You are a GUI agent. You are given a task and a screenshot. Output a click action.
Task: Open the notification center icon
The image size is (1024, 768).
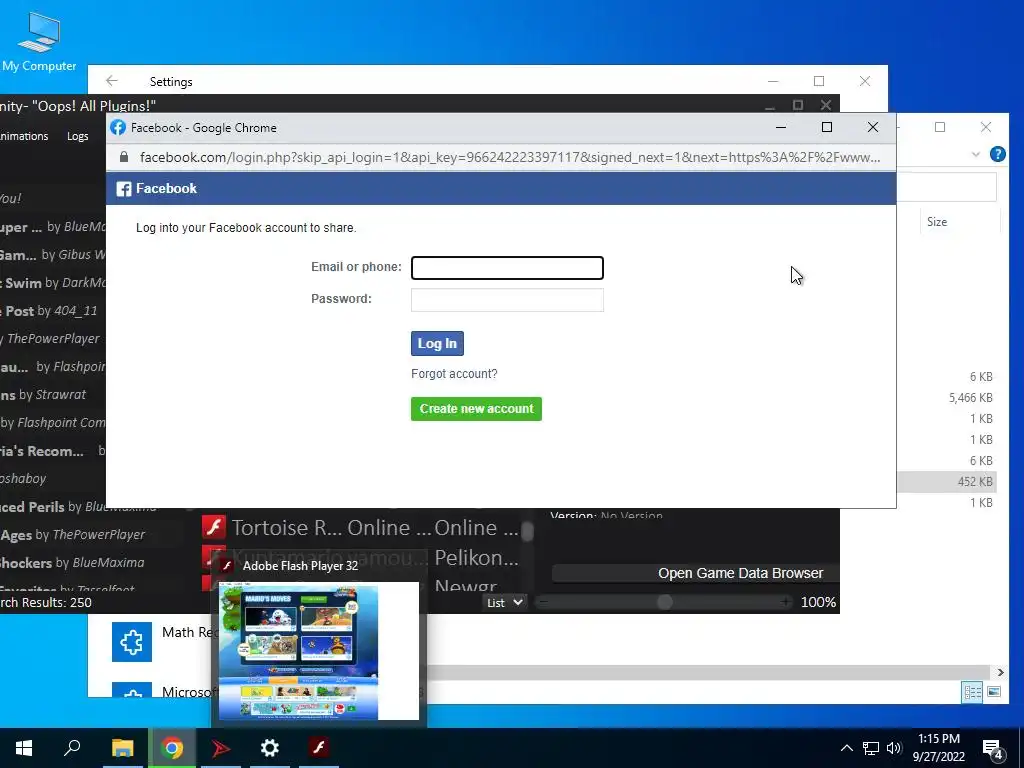point(993,749)
